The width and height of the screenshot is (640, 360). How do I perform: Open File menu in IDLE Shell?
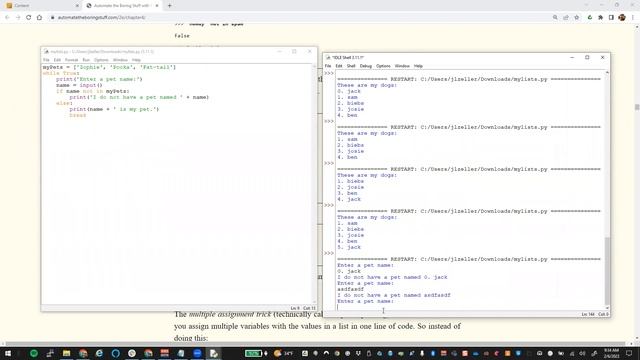pyautogui.click(x=328, y=66)
